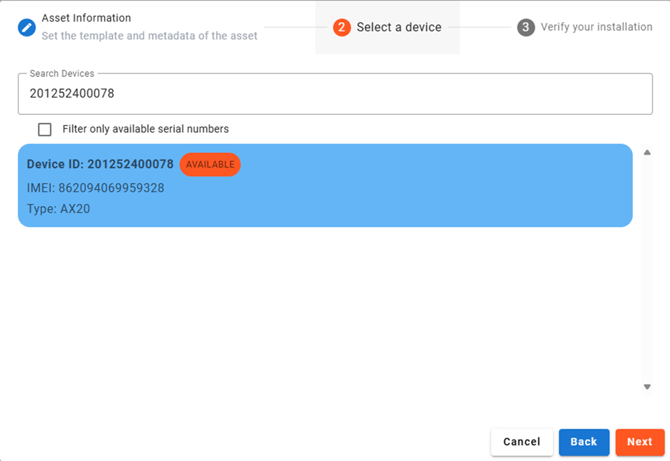Tick the filter available serial numbers checkbox

point(45,129)
